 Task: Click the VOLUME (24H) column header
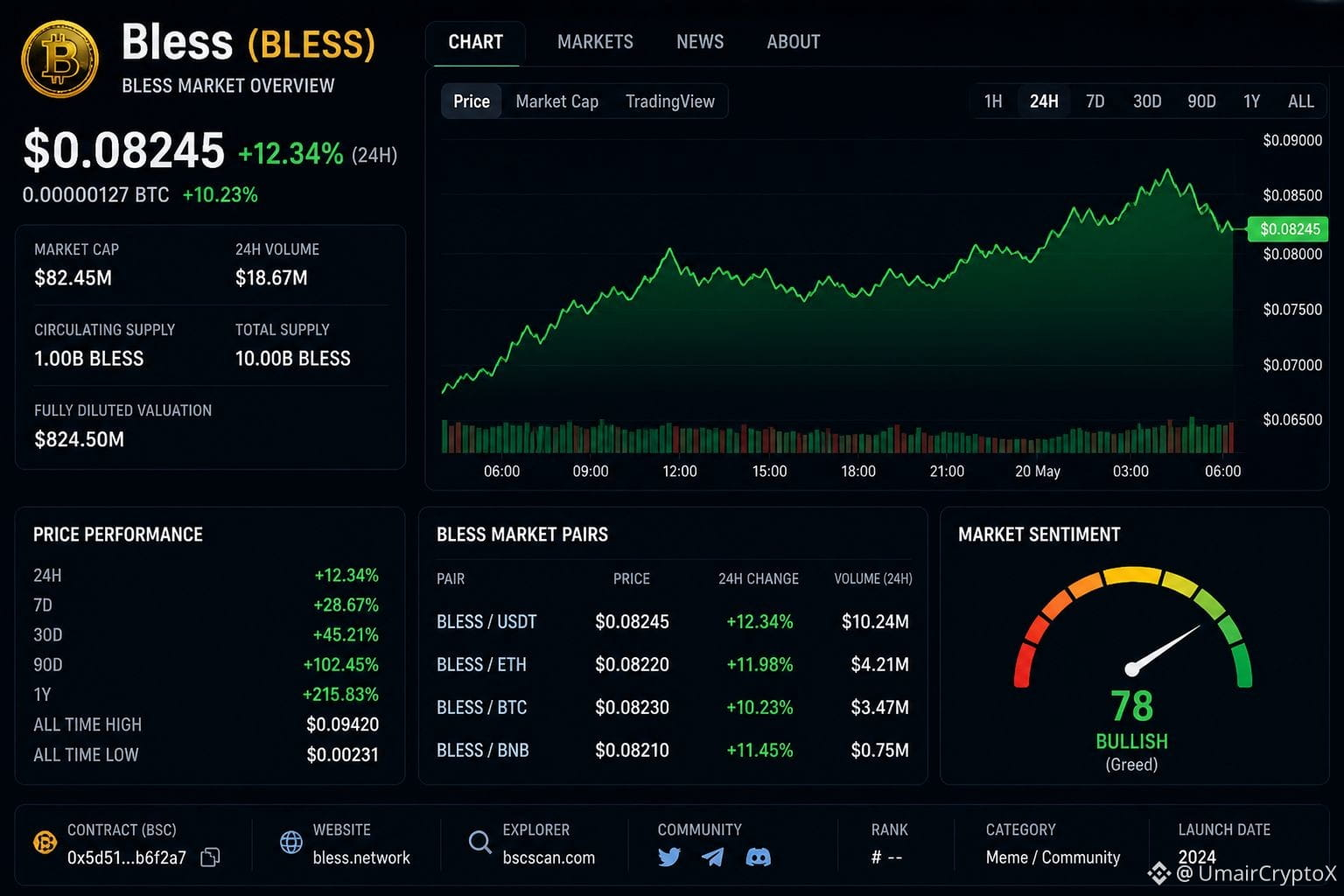click(x=873, y=579)
